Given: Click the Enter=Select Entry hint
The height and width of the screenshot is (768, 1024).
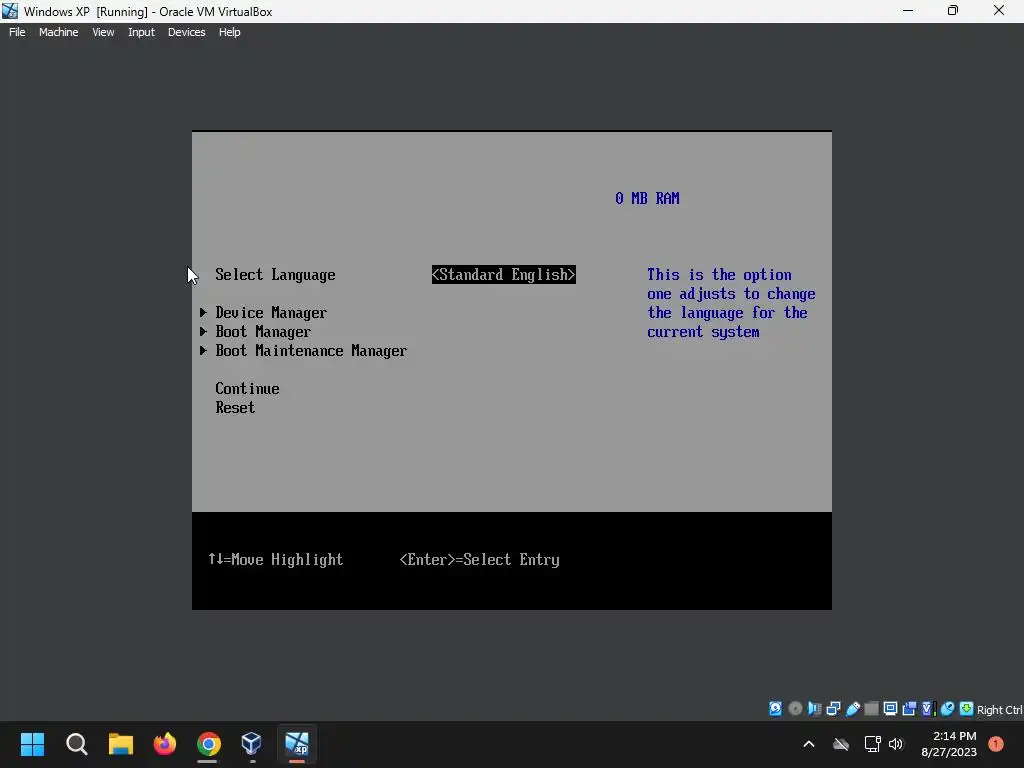Looking at the screenshot, I should coord(479,560).
